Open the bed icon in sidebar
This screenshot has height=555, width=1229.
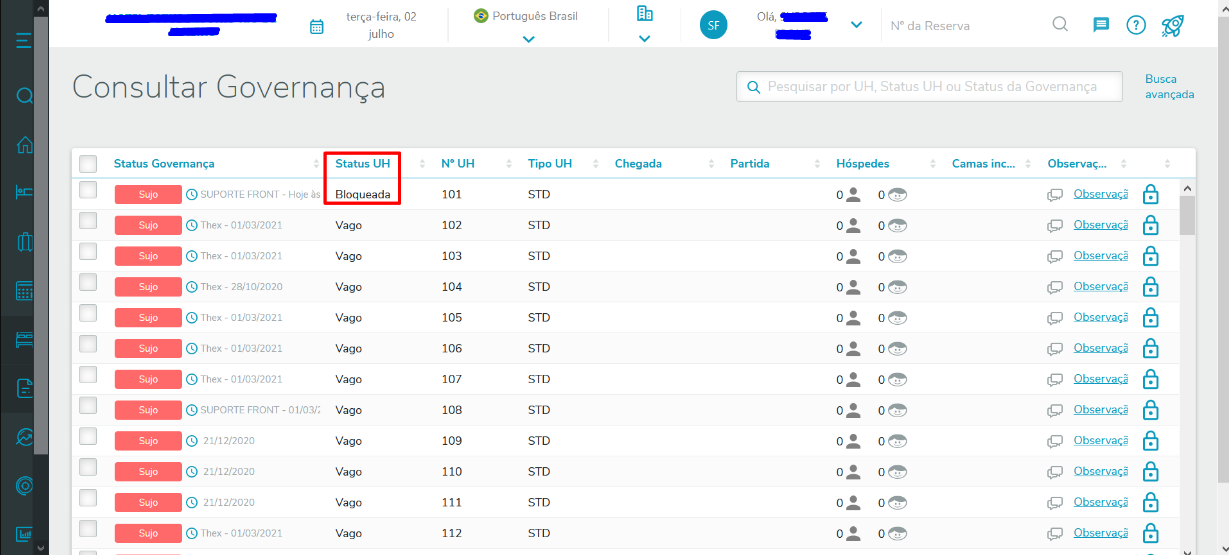coord(25,193)
